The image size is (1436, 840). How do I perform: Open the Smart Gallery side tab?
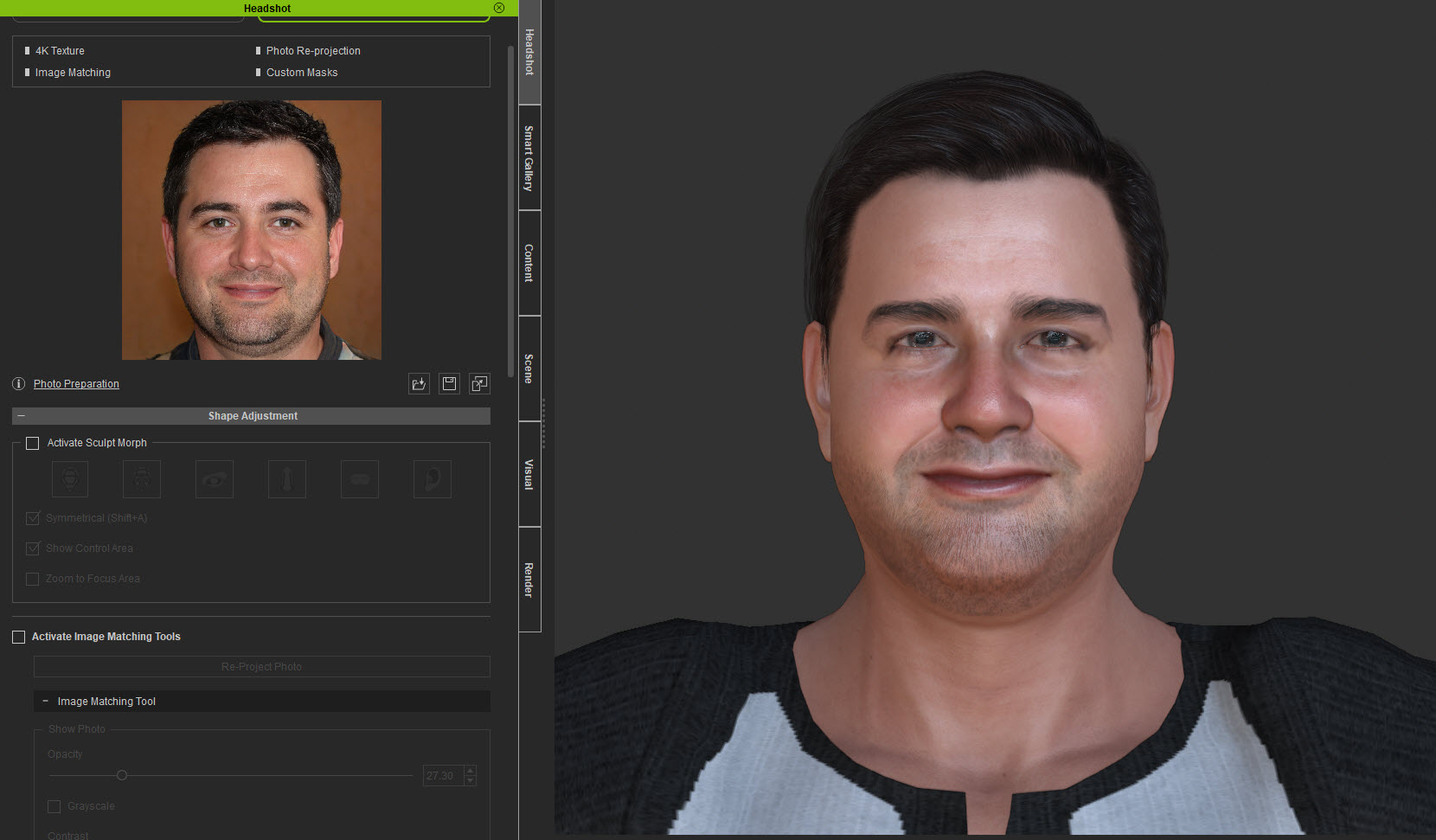point(529,158)
